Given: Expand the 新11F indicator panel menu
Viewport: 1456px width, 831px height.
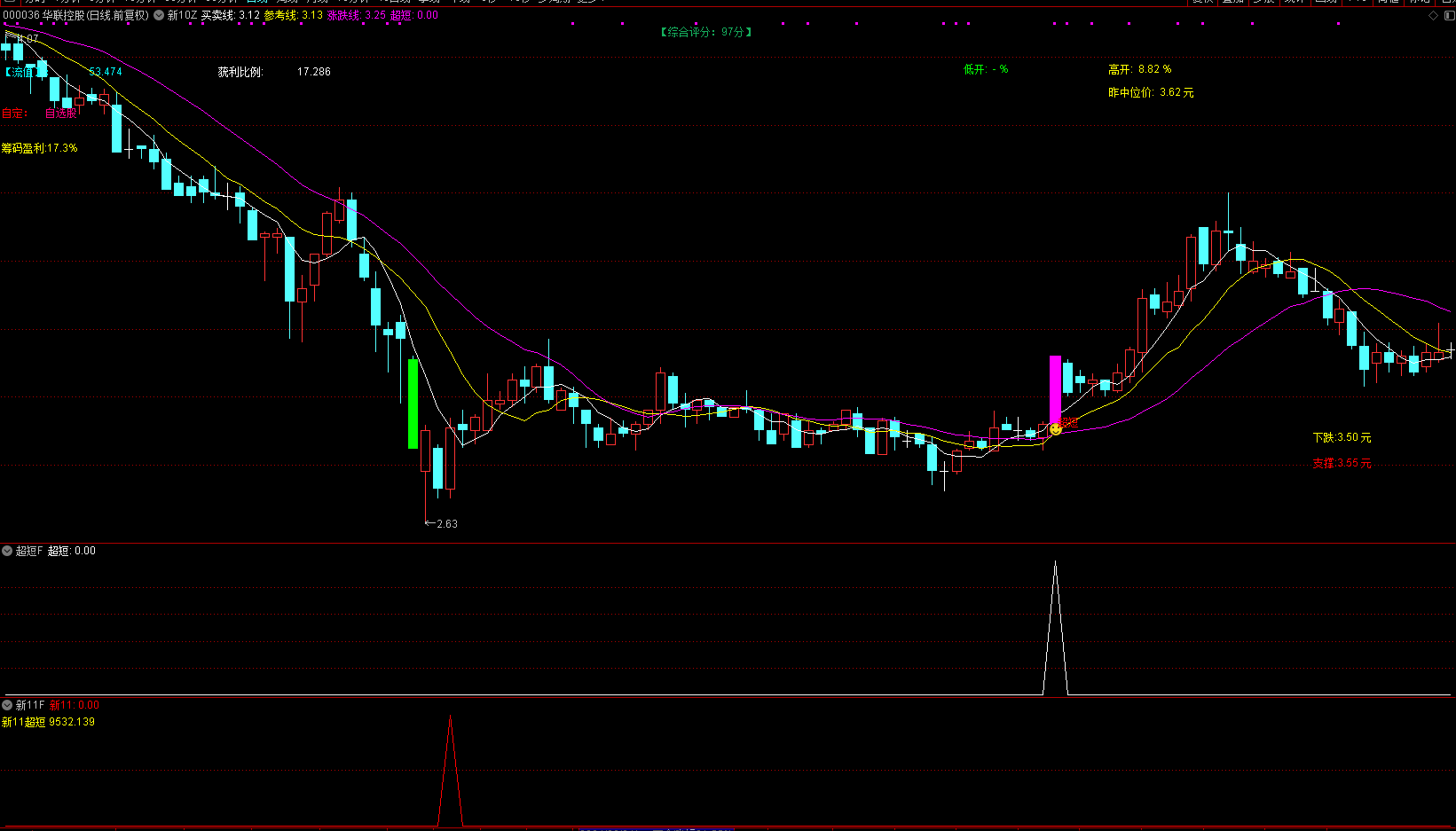Looking at the screenshot, I should (x=7, y=705).
